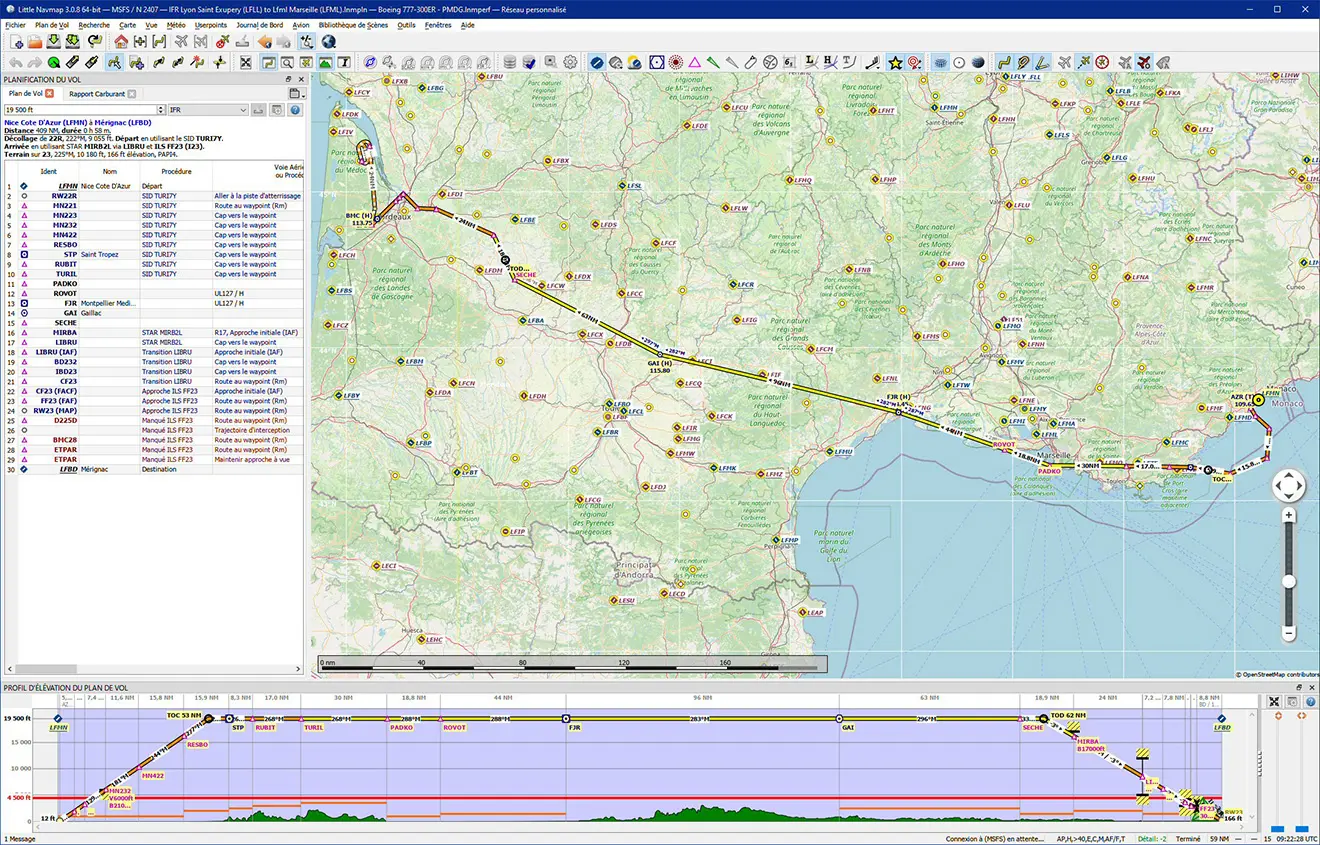
Task: Open the Bibliothèque de Scènes menu
Action: click(x=353, y=24)
